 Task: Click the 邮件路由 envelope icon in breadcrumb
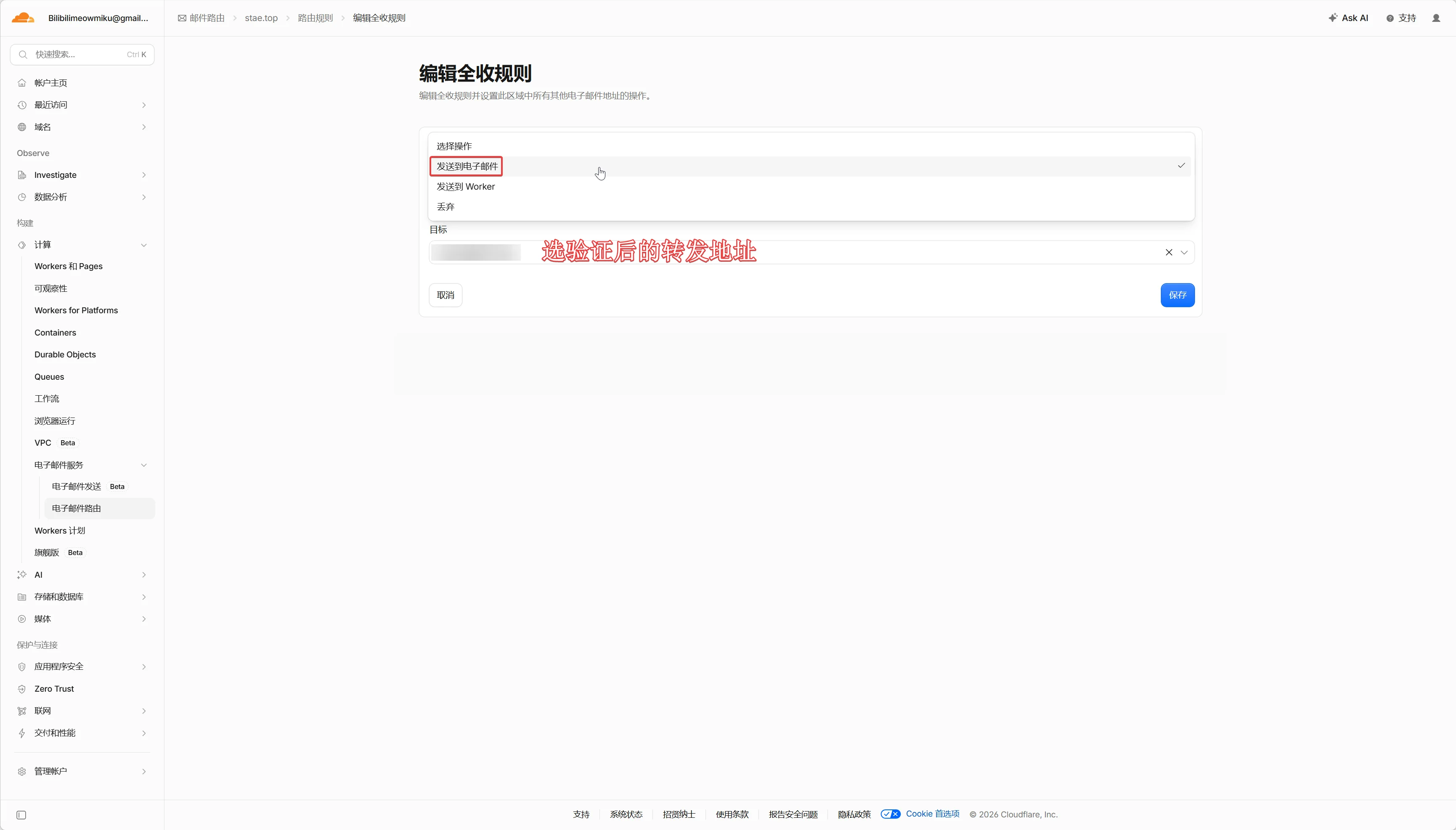182,18
